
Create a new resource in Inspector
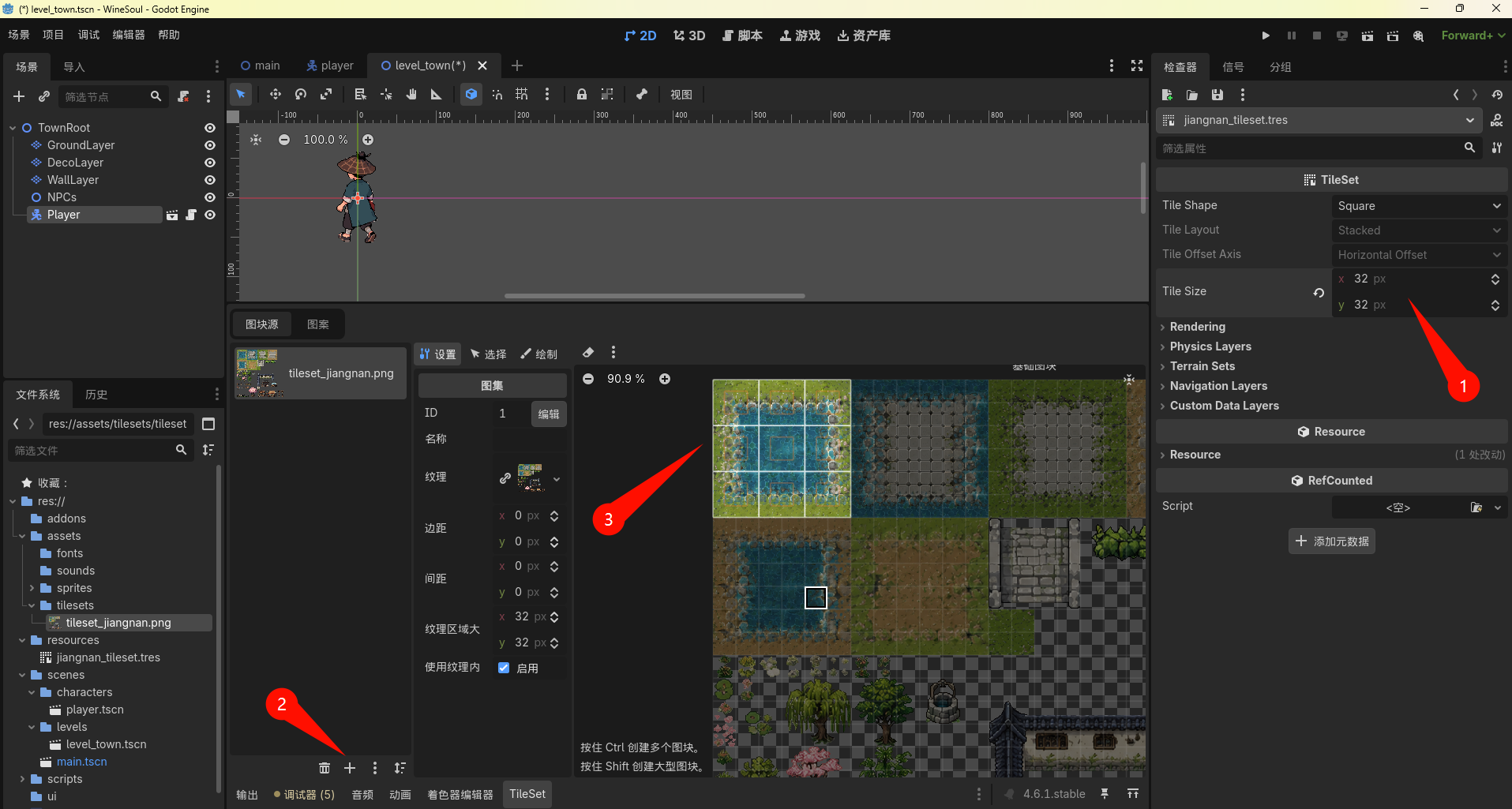coord(1167,95)
